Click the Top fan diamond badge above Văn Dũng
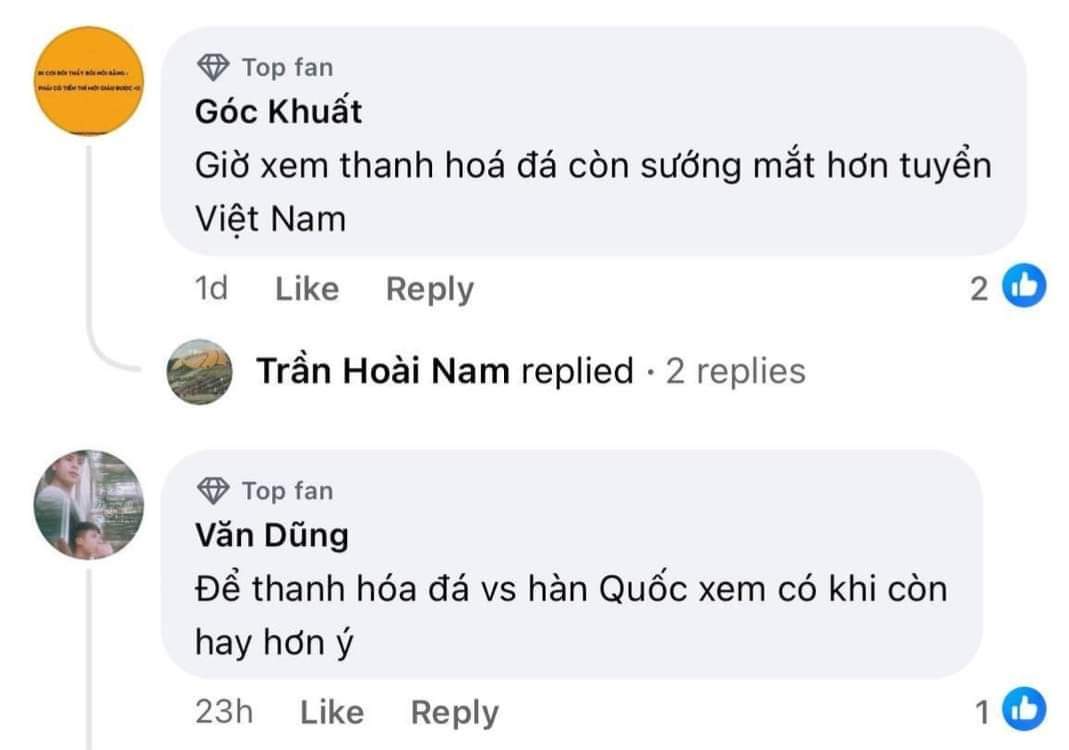The width and height of the screenshot is (1069, 750). 213,491
